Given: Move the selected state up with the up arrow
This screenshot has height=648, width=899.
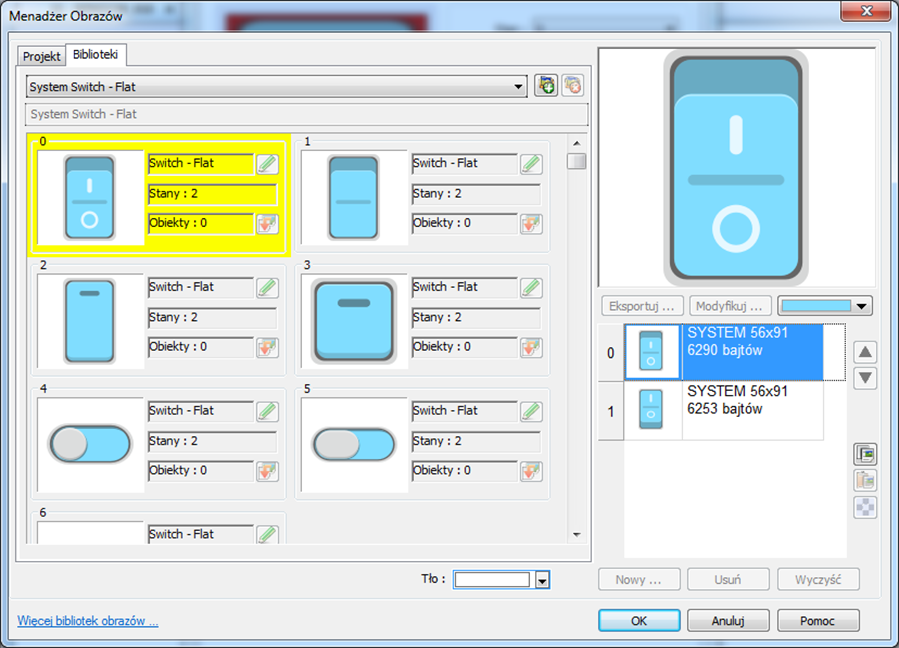Looking at the screenshot, I should 865,352.
